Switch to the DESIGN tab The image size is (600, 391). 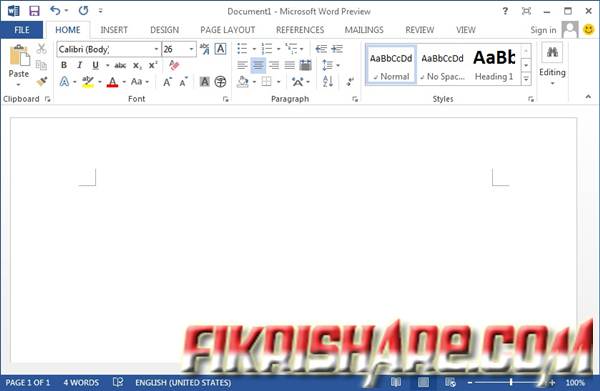[165, 30]
